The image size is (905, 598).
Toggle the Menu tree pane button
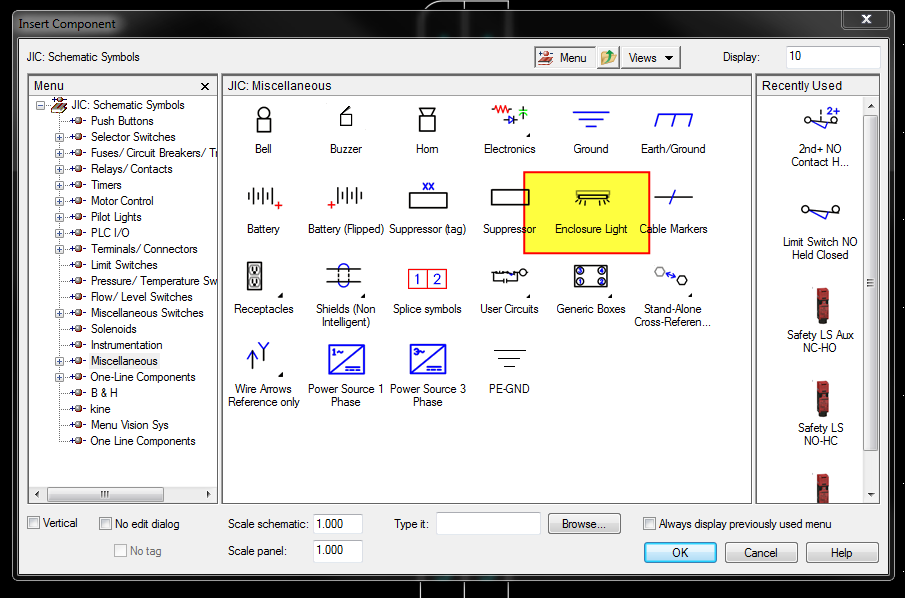[x=564, y=57]
